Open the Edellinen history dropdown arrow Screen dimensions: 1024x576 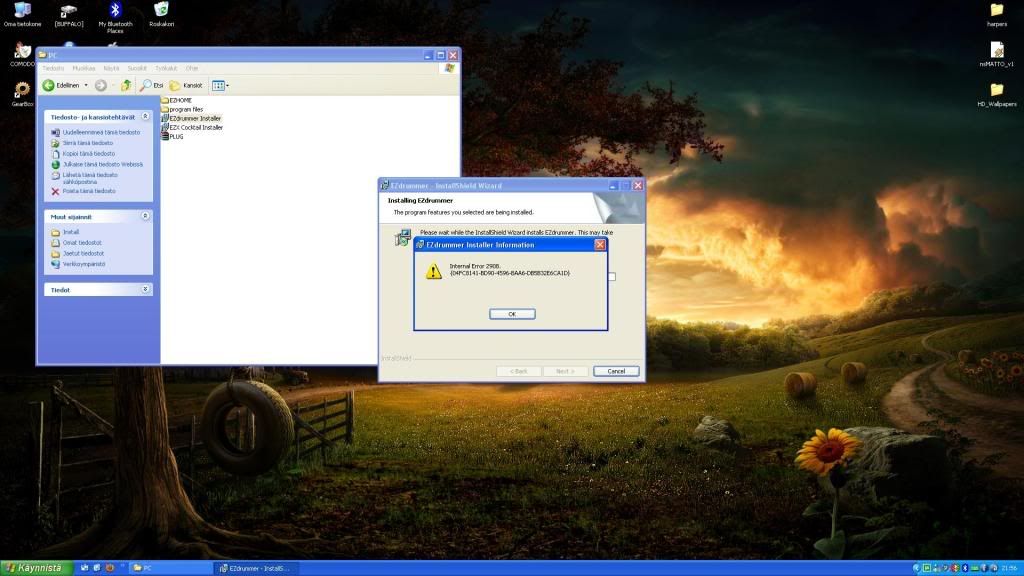(86, 86)
